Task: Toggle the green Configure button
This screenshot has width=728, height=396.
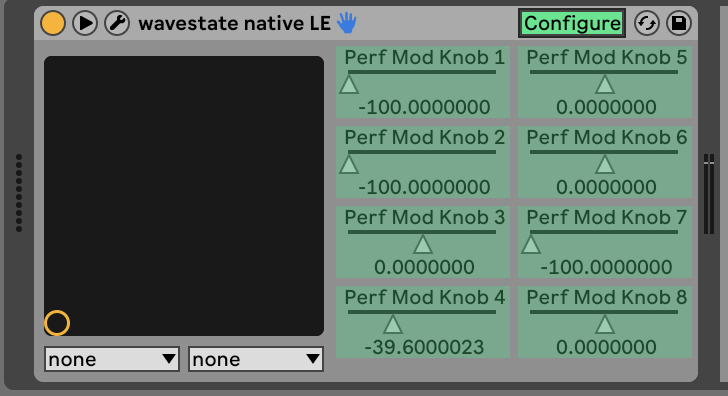Action: coord(572,23)
